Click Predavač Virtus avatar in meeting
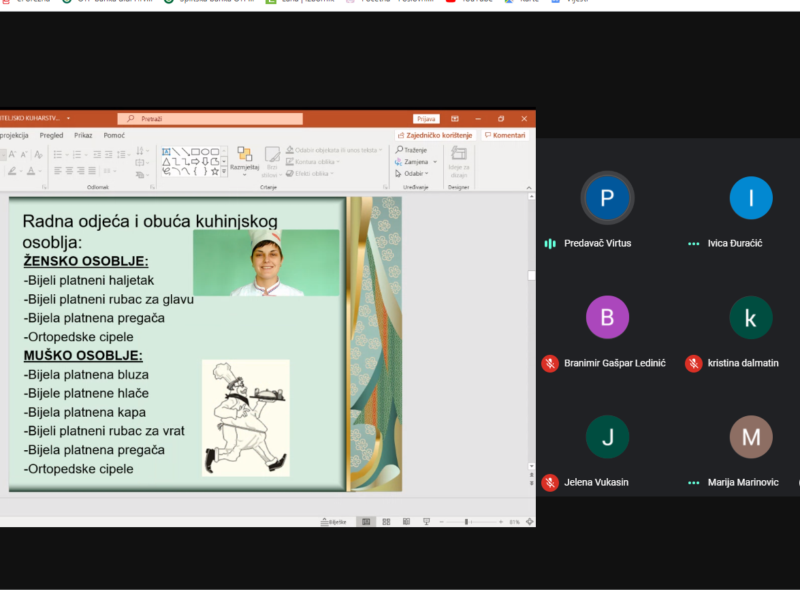800x600 pixels. (607, 198)
